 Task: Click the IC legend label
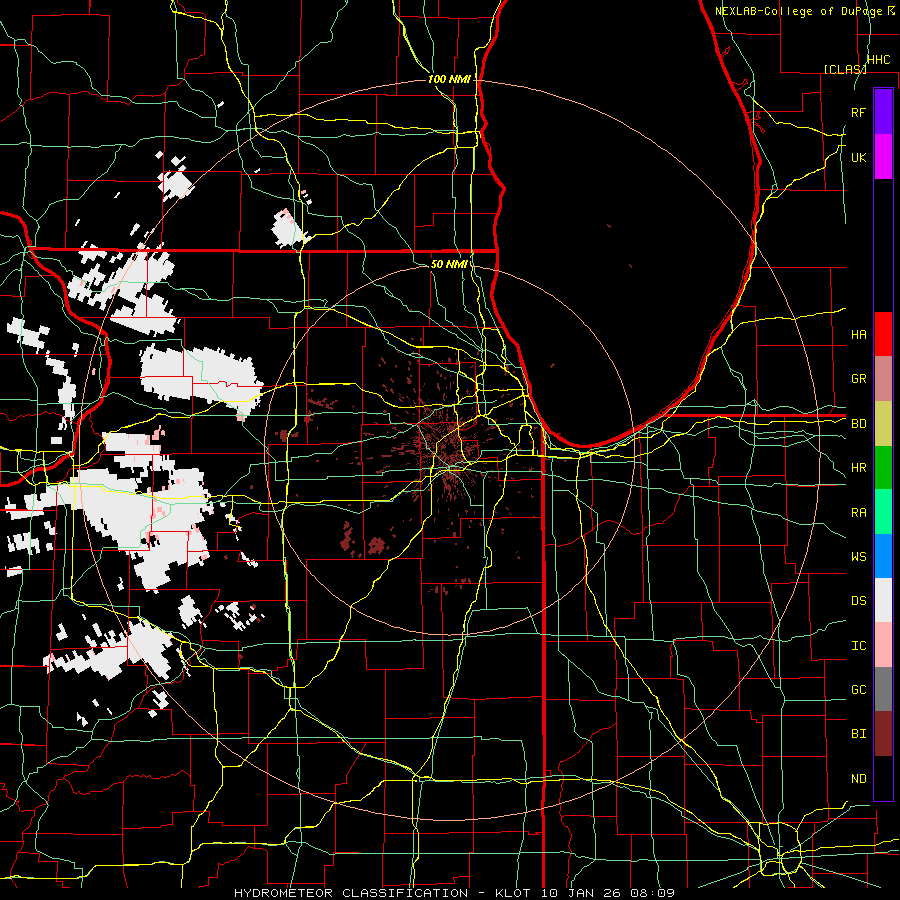point(858,645)
